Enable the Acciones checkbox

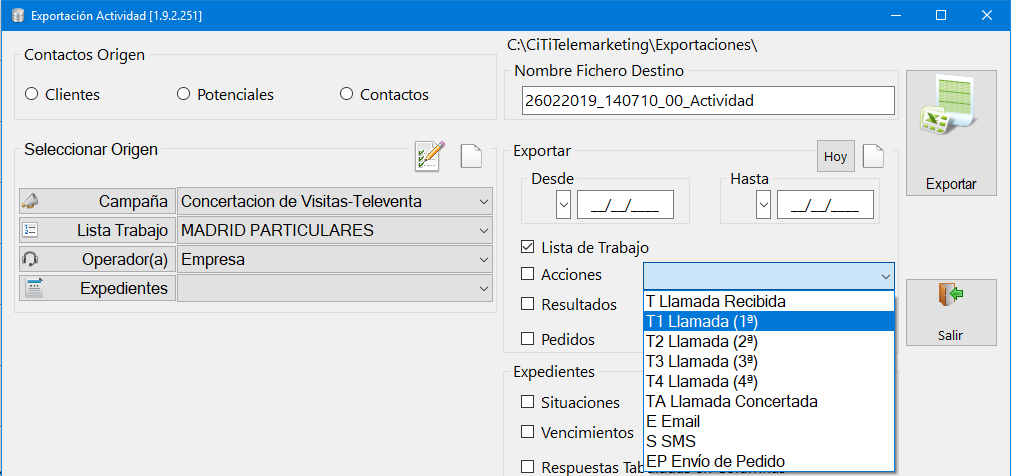[x=527, y=274]
